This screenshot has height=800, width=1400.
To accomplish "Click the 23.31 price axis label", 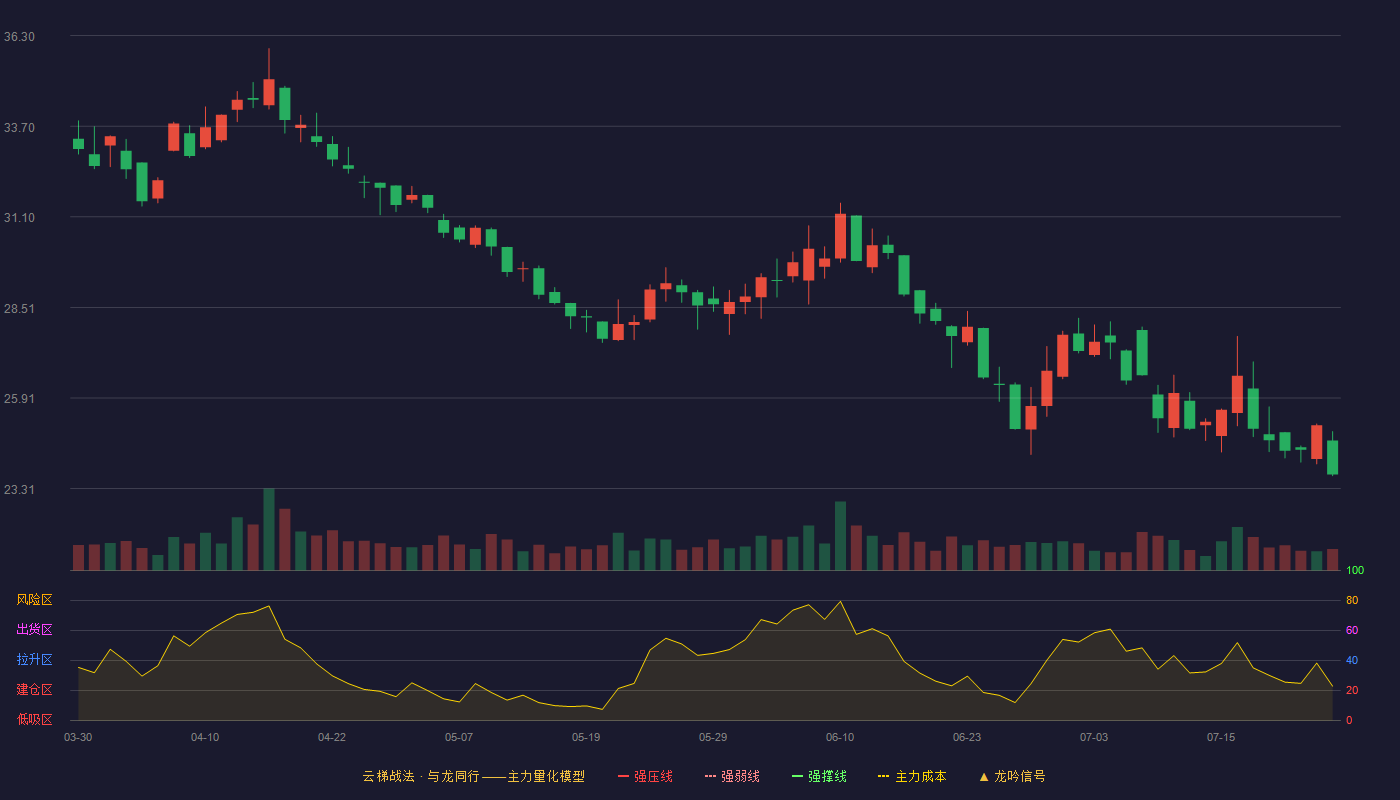I will tap(19, 489).
